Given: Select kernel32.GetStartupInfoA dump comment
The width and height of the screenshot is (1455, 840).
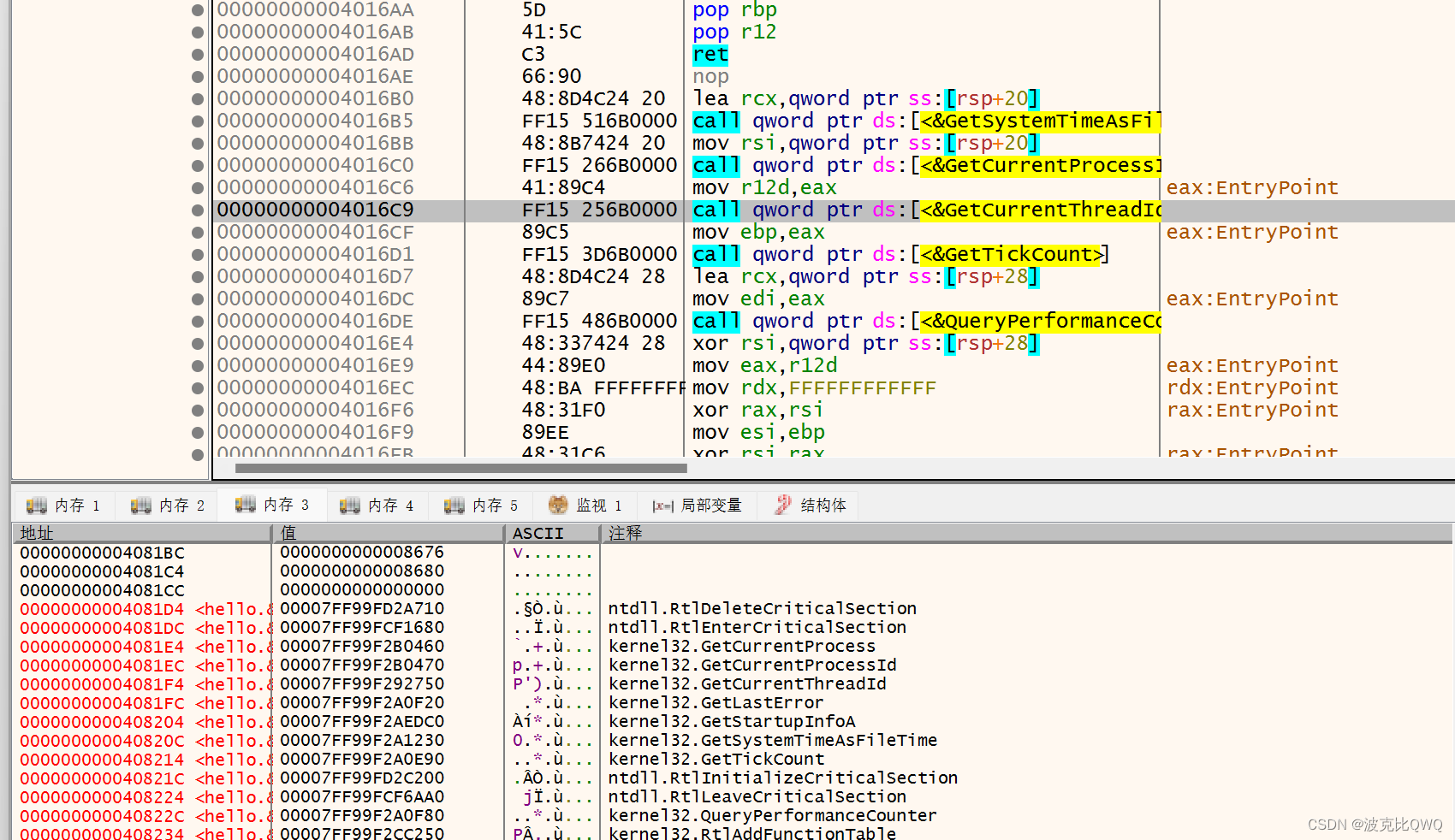Looking at the screenshot, I should pos(731,722).
